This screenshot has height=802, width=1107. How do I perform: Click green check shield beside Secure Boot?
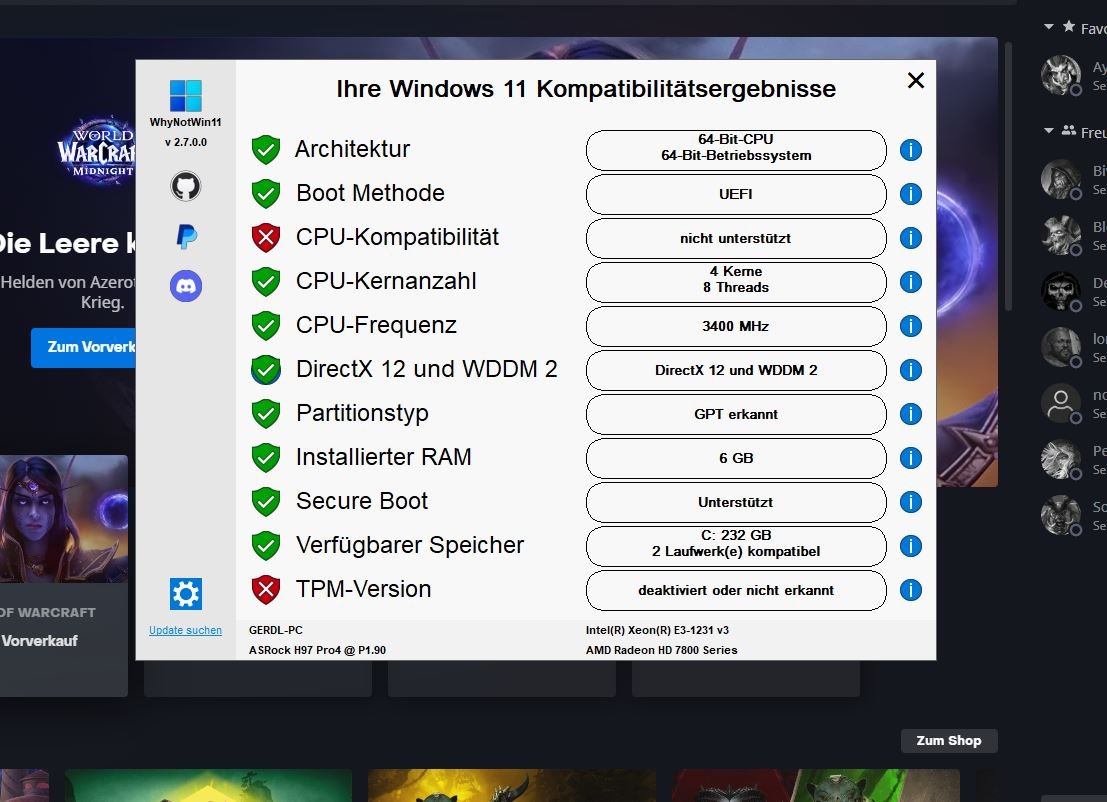click(x=266, y=502)
